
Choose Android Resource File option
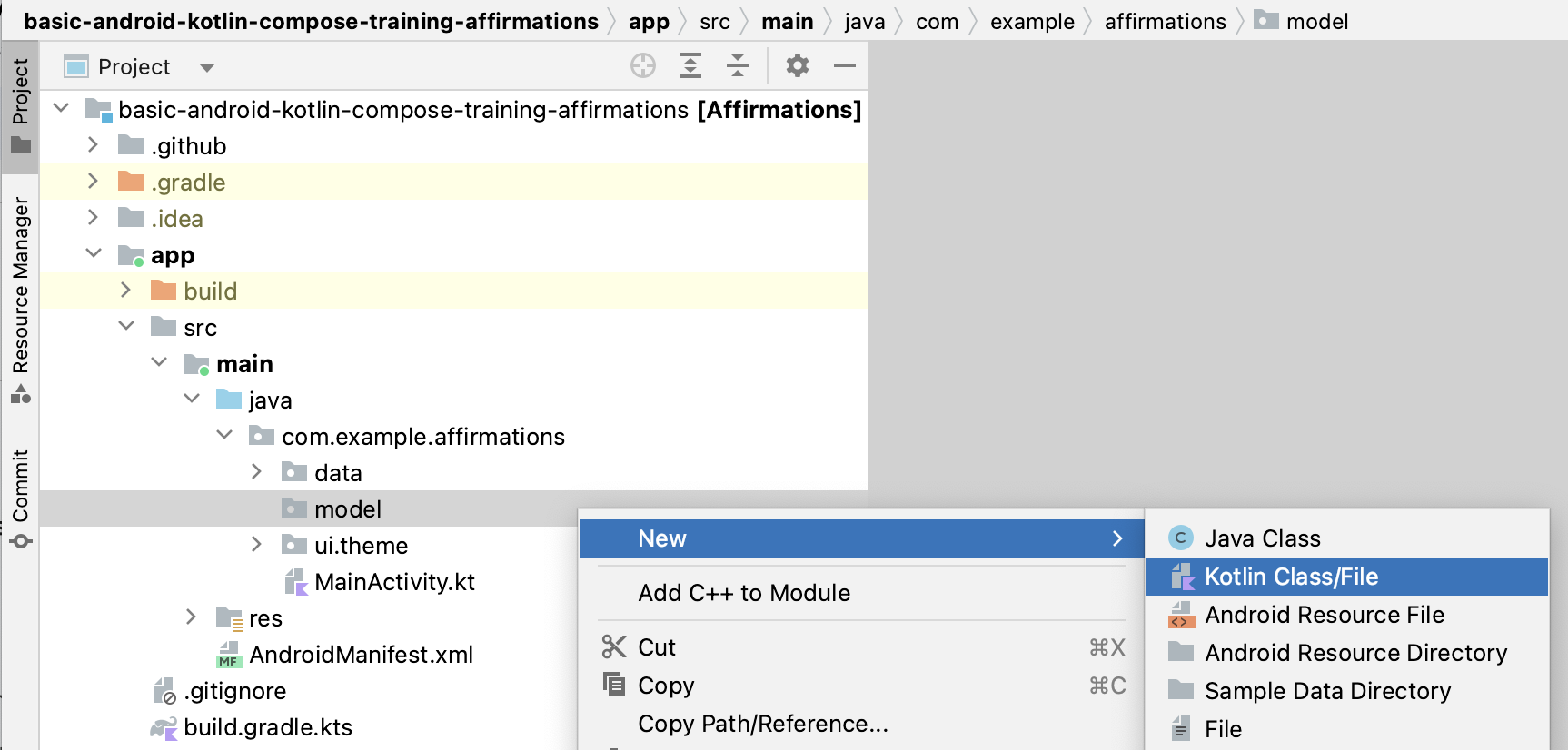point(1324,615)
